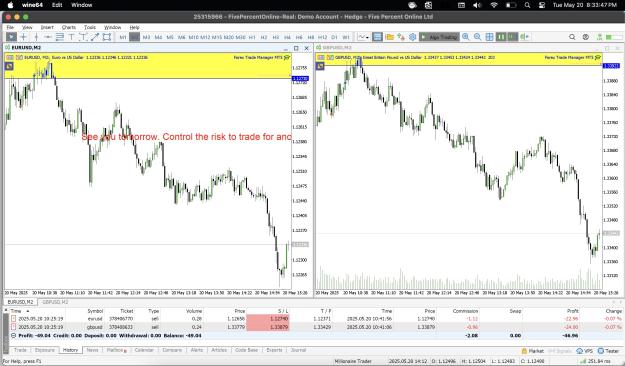Select the text label tool

pos(83,37)
